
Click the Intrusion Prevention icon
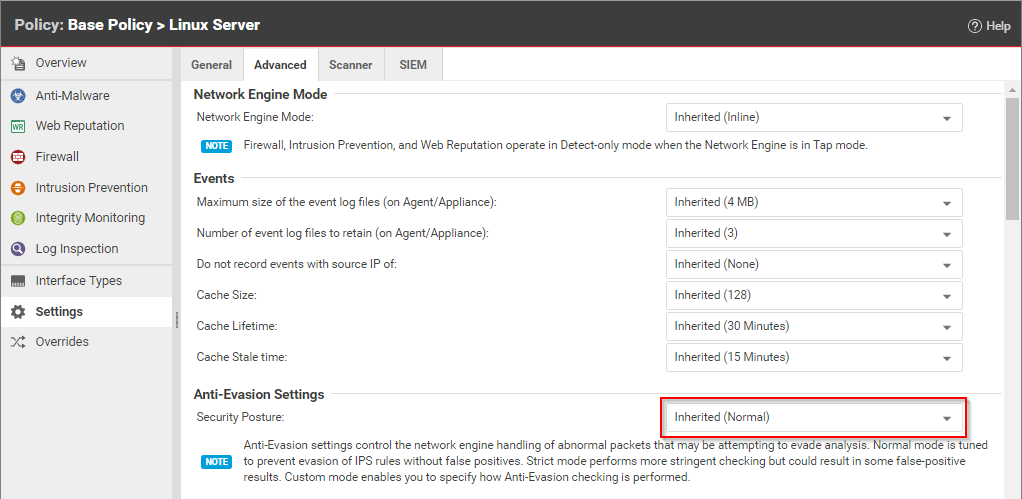[17, 188]
